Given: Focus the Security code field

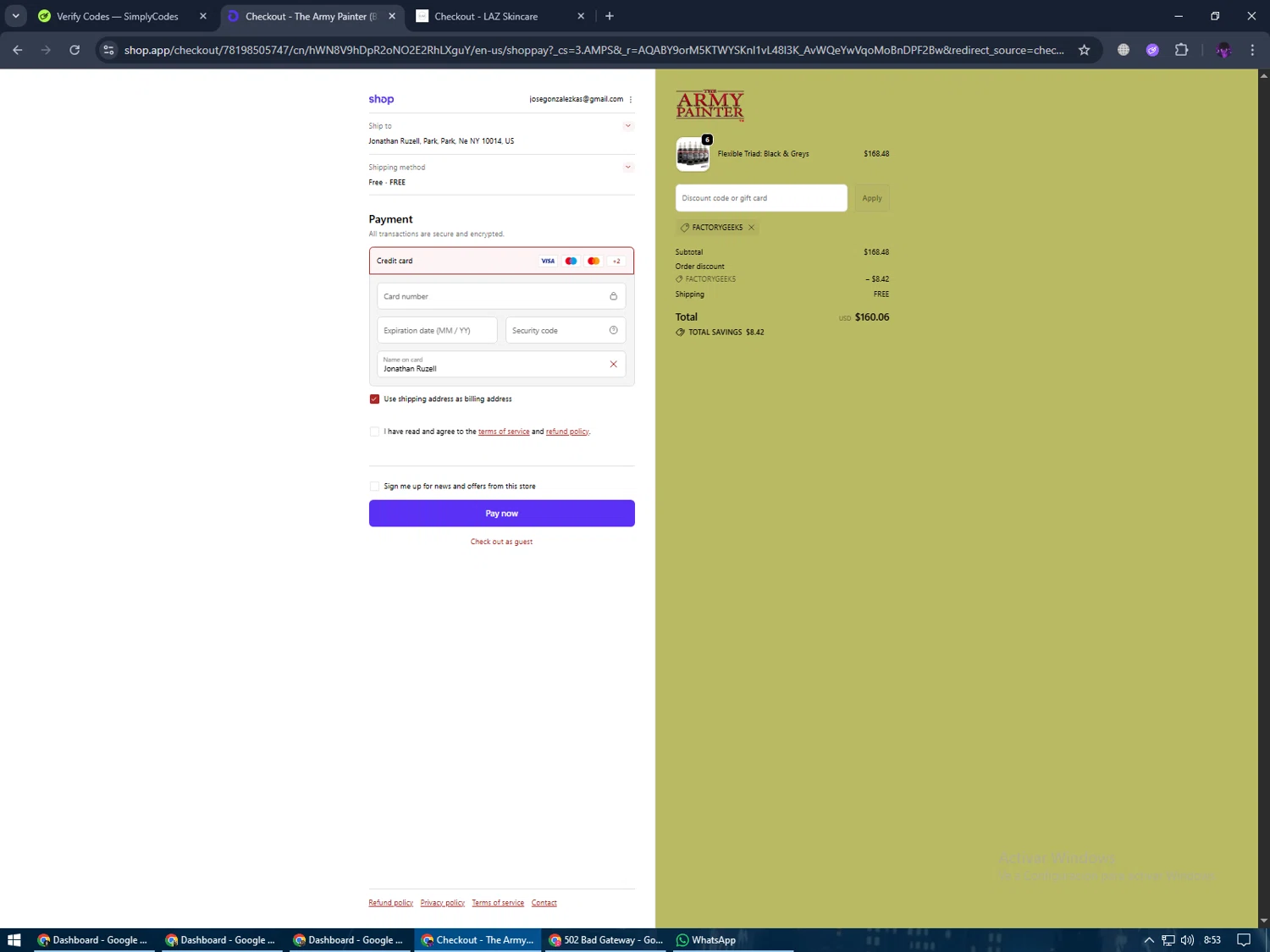Looking at the screenshot, I should pyautogui.click(x=566, y=330).
